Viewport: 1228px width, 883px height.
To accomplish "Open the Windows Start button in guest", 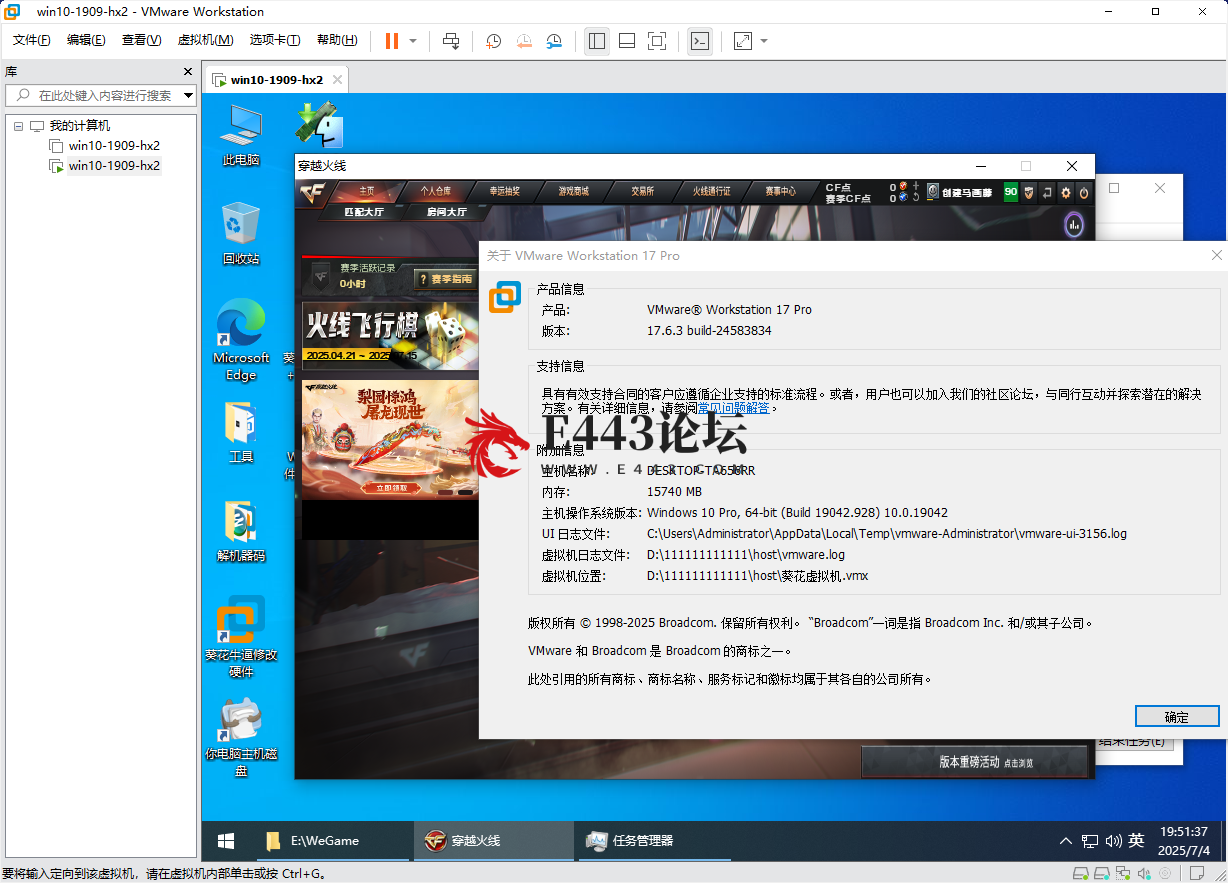I will pyautogui.click(x=226, y=841).
